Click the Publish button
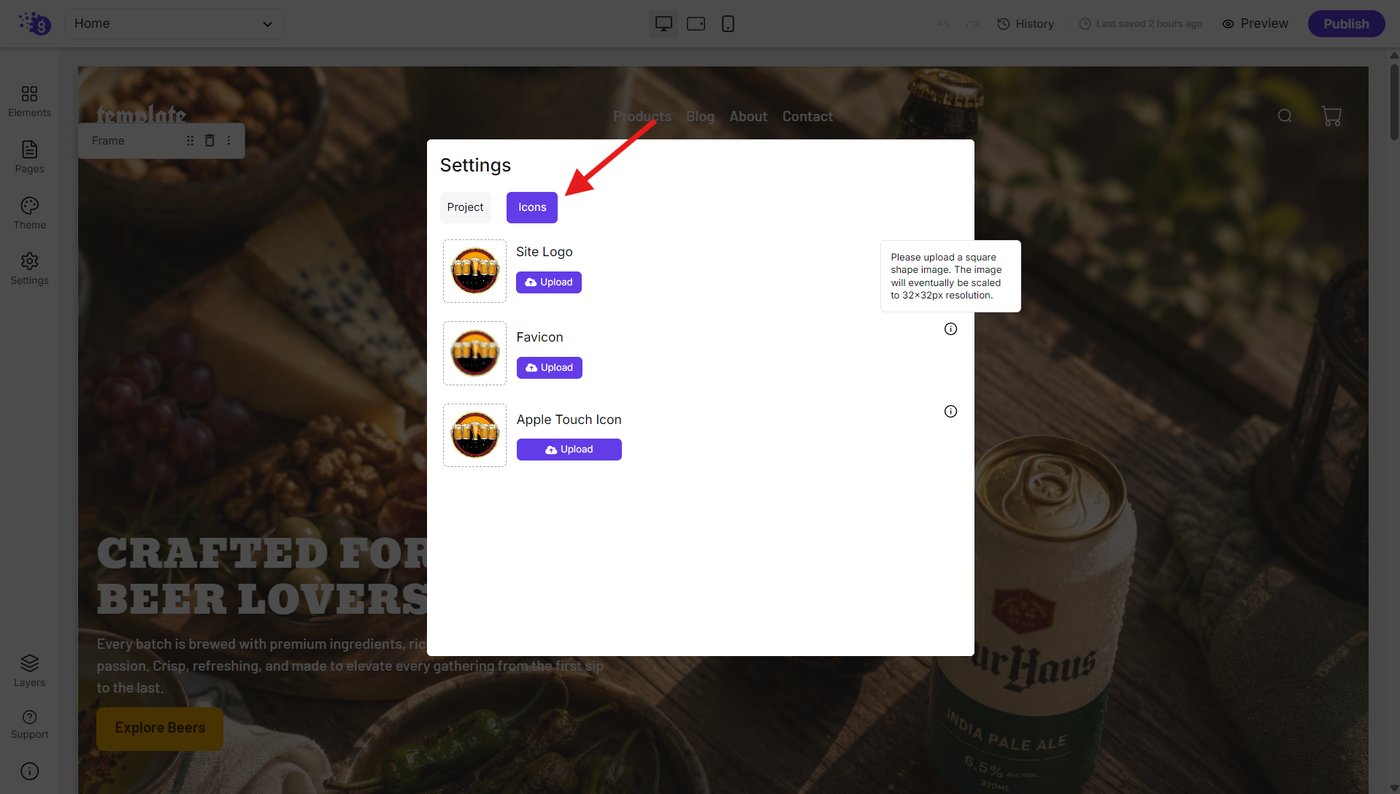Screen dimensions: 1400x794 [1346, 24]
